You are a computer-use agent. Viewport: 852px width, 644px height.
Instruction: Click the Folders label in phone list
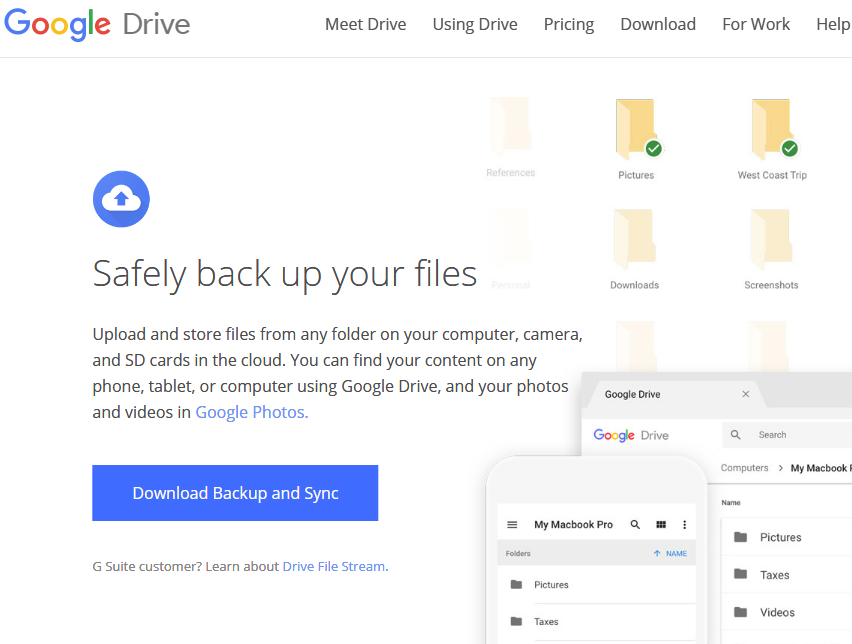click(518, 553)
